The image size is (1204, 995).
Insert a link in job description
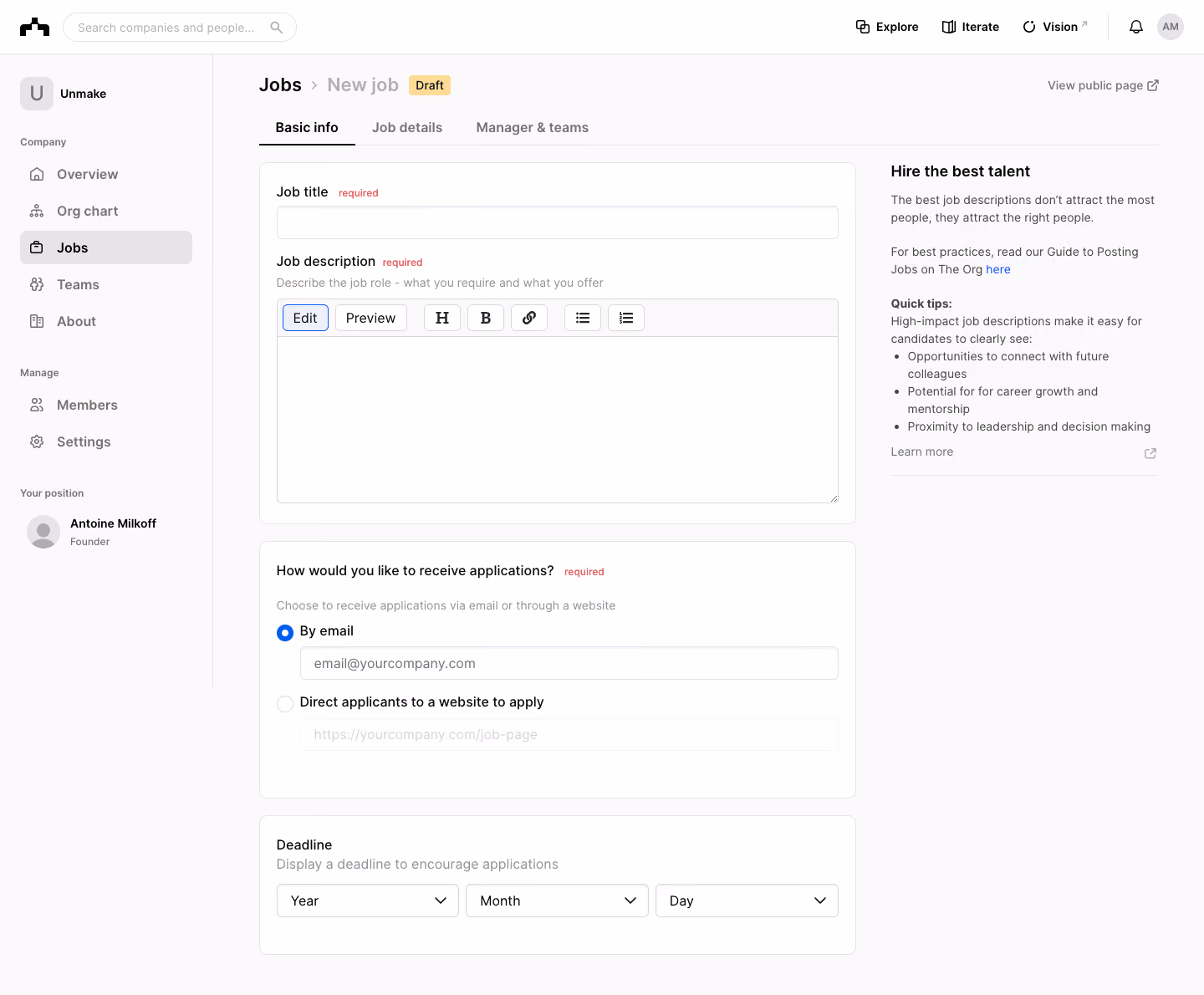point(529,318)
